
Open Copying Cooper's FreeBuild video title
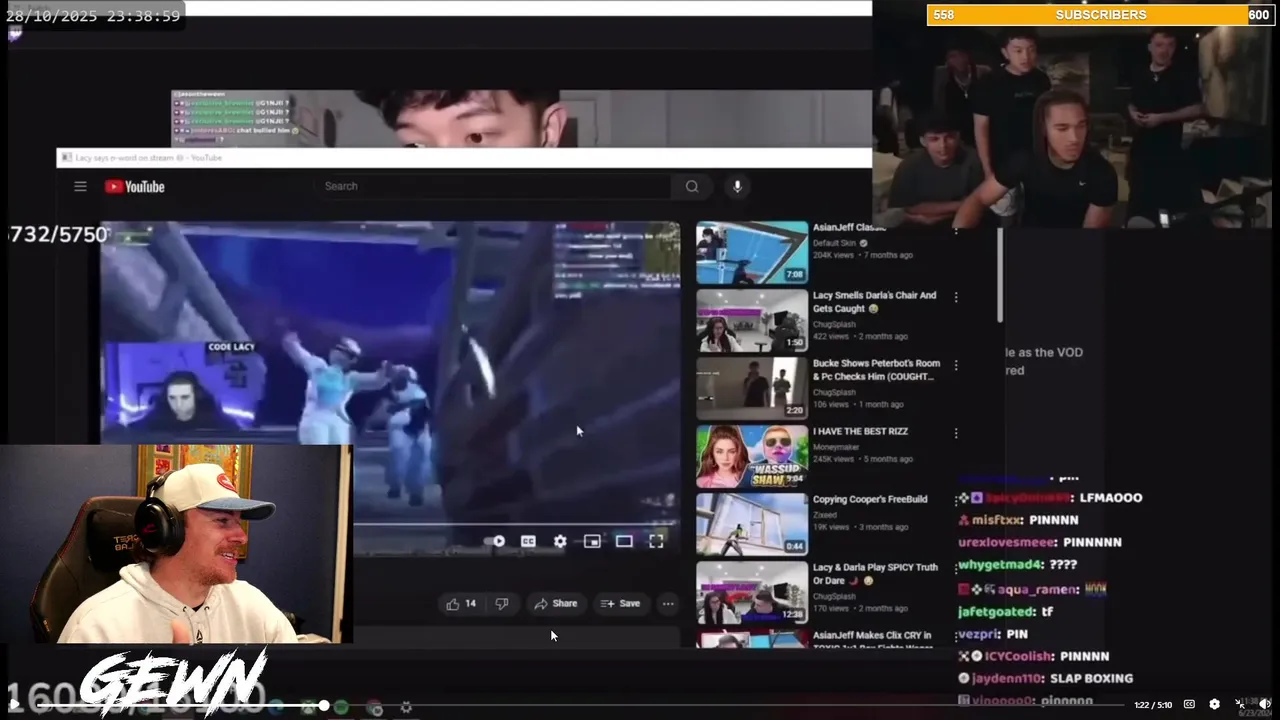pos(870,499)
